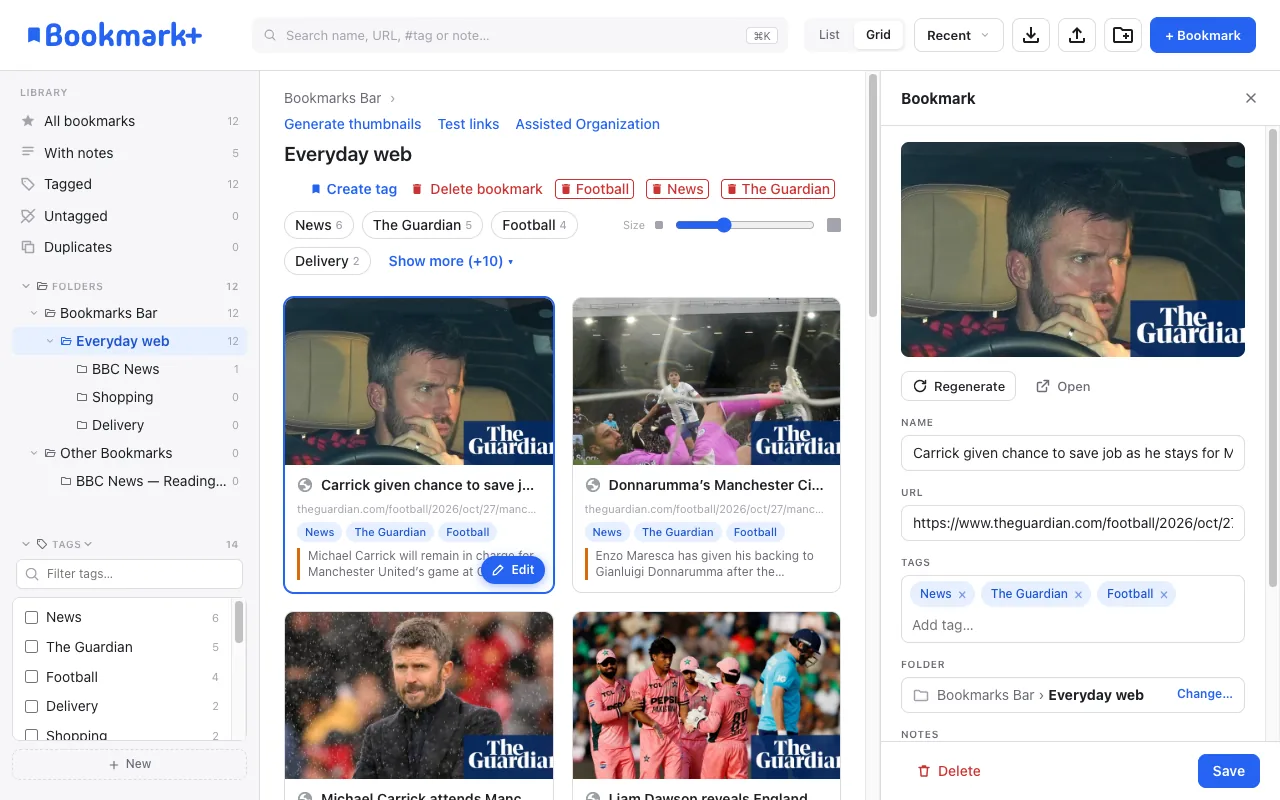Select the Tagged library item

point(130,184)
